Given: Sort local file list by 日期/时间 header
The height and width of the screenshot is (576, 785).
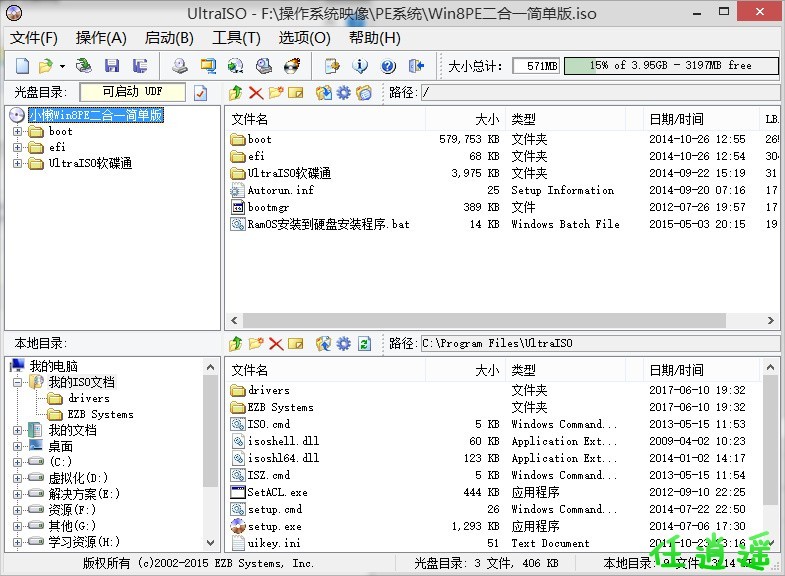Looking at the screenshot, I should pos(701,370).
